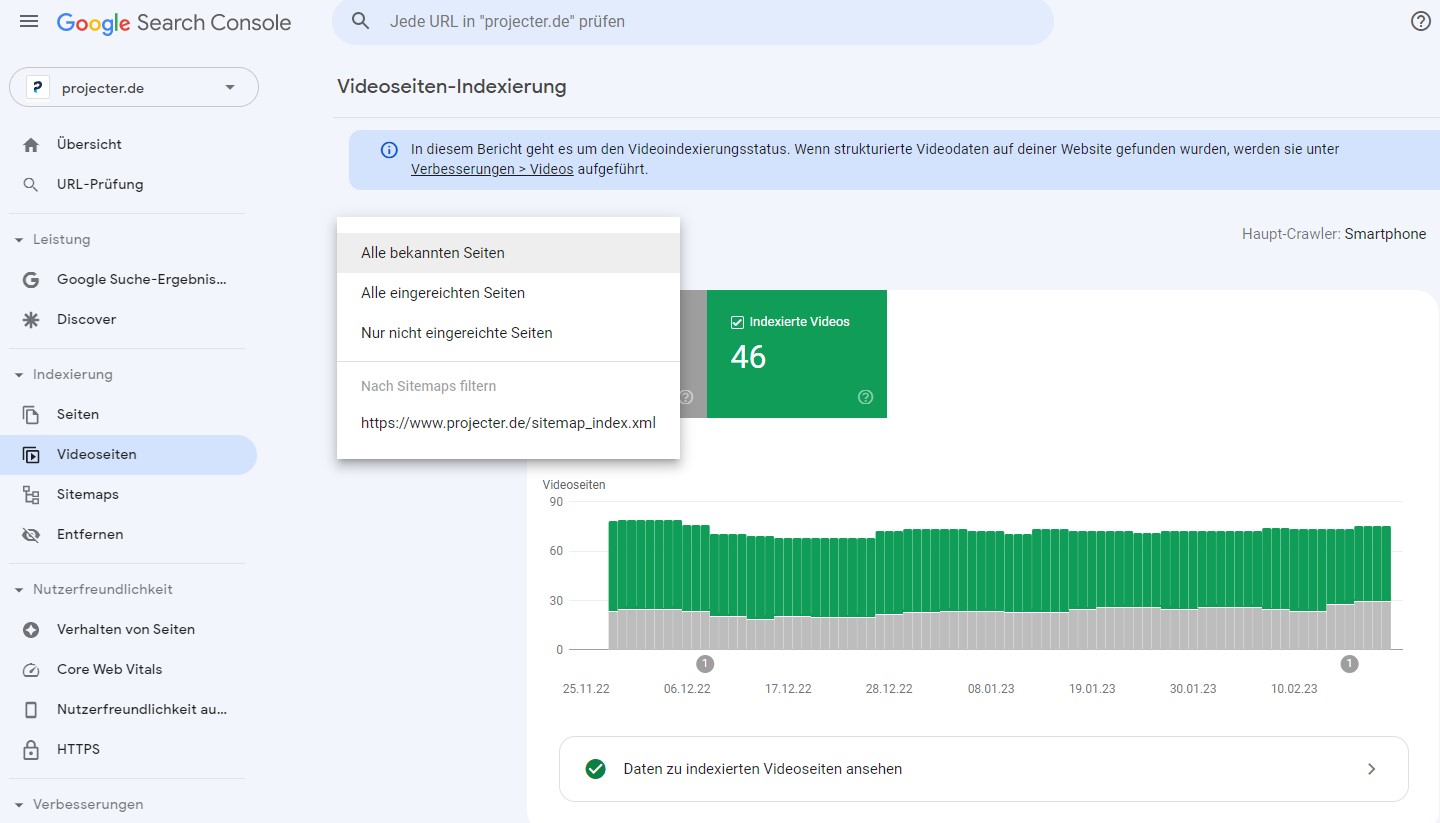Select Nur nicht eingereichte Seiten option
Image resolution: width=1440 pixels, height=823 pixels.
508,333
